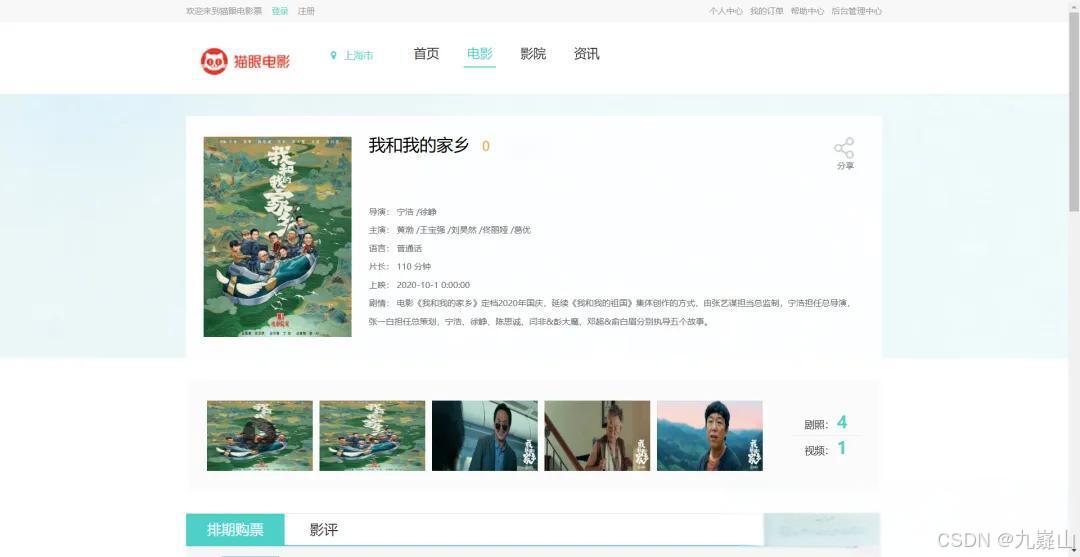This screenshot has width=1080, height=557.
Task: Open the 上海市 city selector
Action: tap(358, 55)
